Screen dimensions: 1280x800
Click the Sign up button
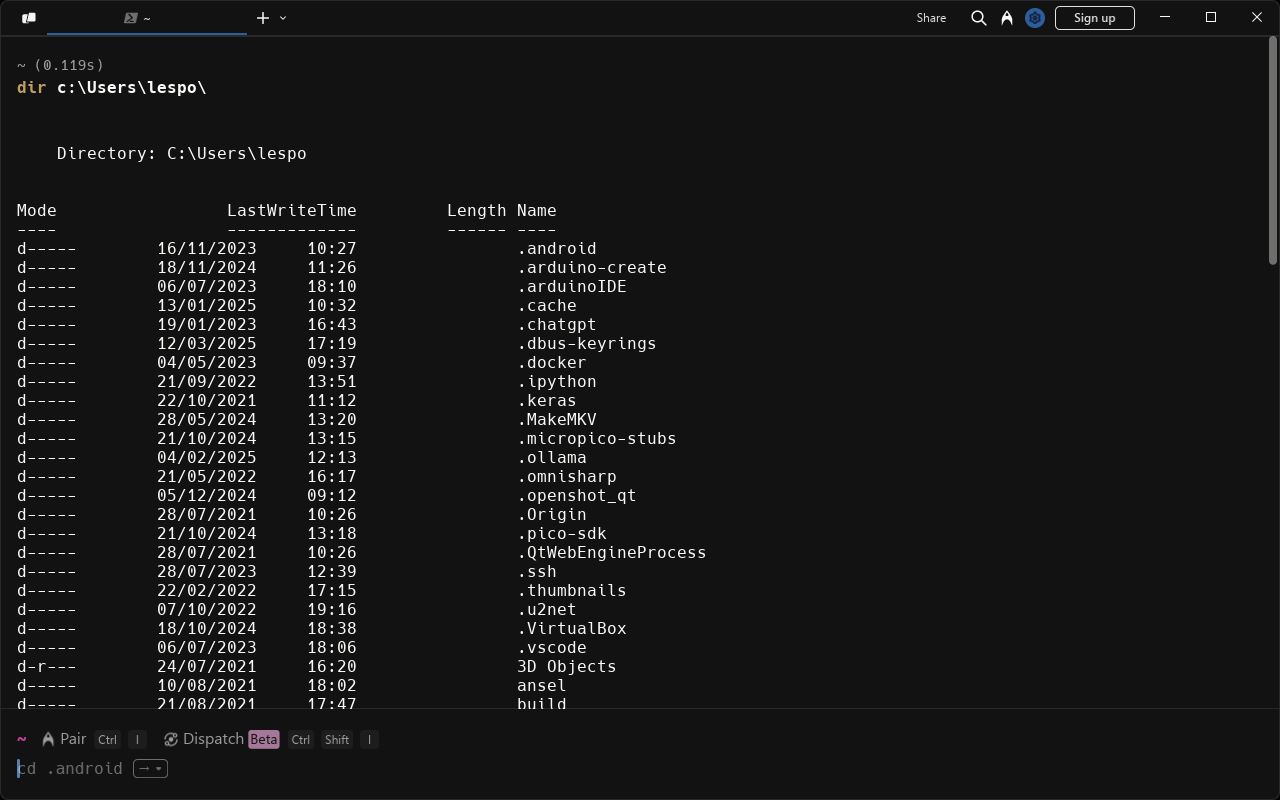click(1094, 18)
